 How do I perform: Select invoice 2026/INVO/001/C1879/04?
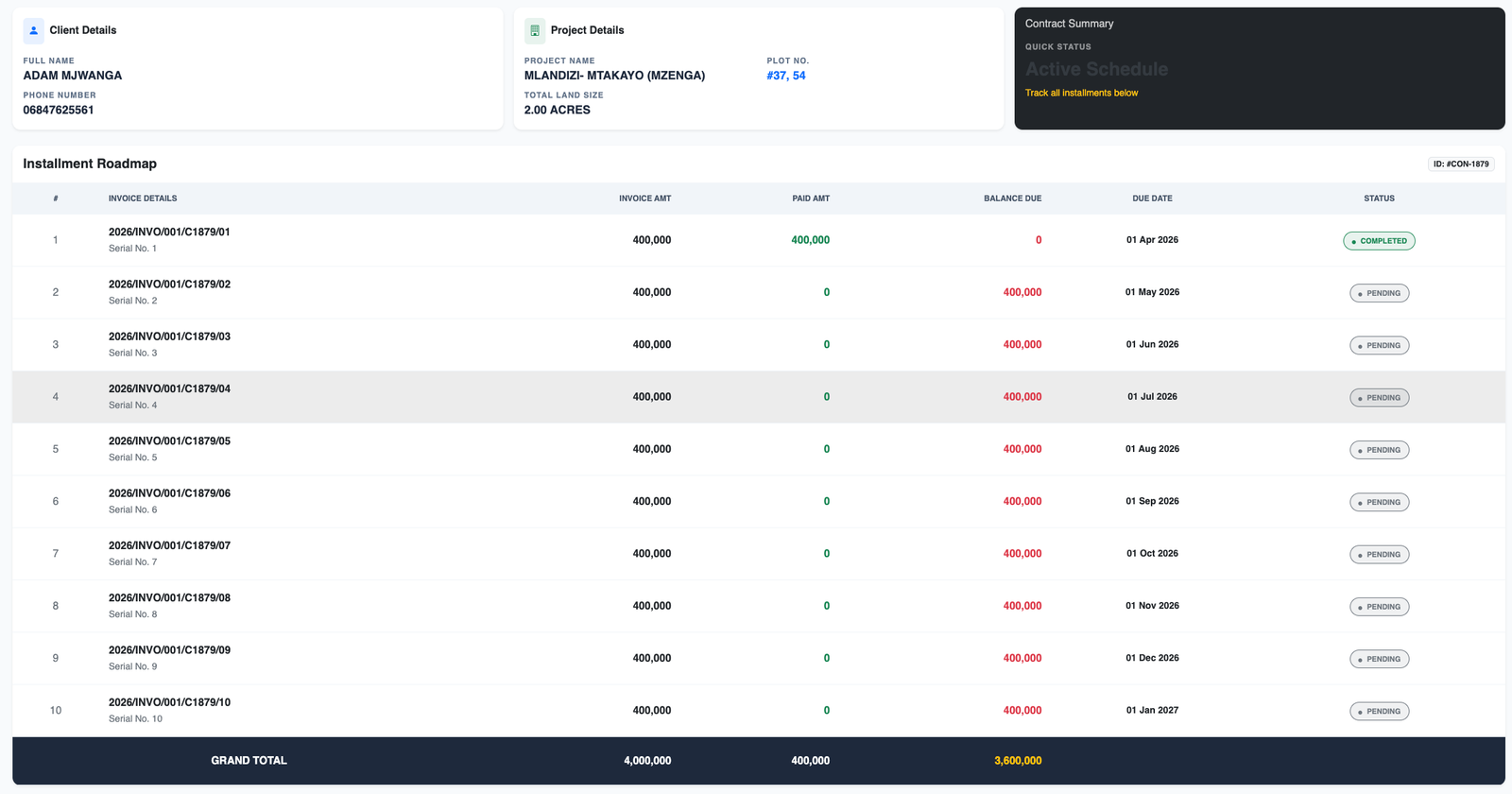[x=169, y=388]
